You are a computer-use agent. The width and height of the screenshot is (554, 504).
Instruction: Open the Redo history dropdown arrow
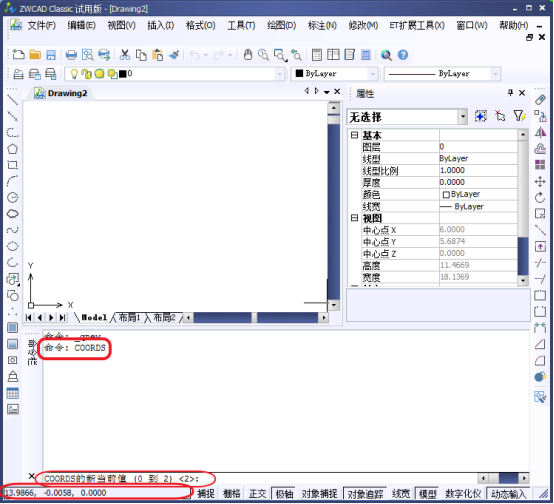click(x=230, y=55)
